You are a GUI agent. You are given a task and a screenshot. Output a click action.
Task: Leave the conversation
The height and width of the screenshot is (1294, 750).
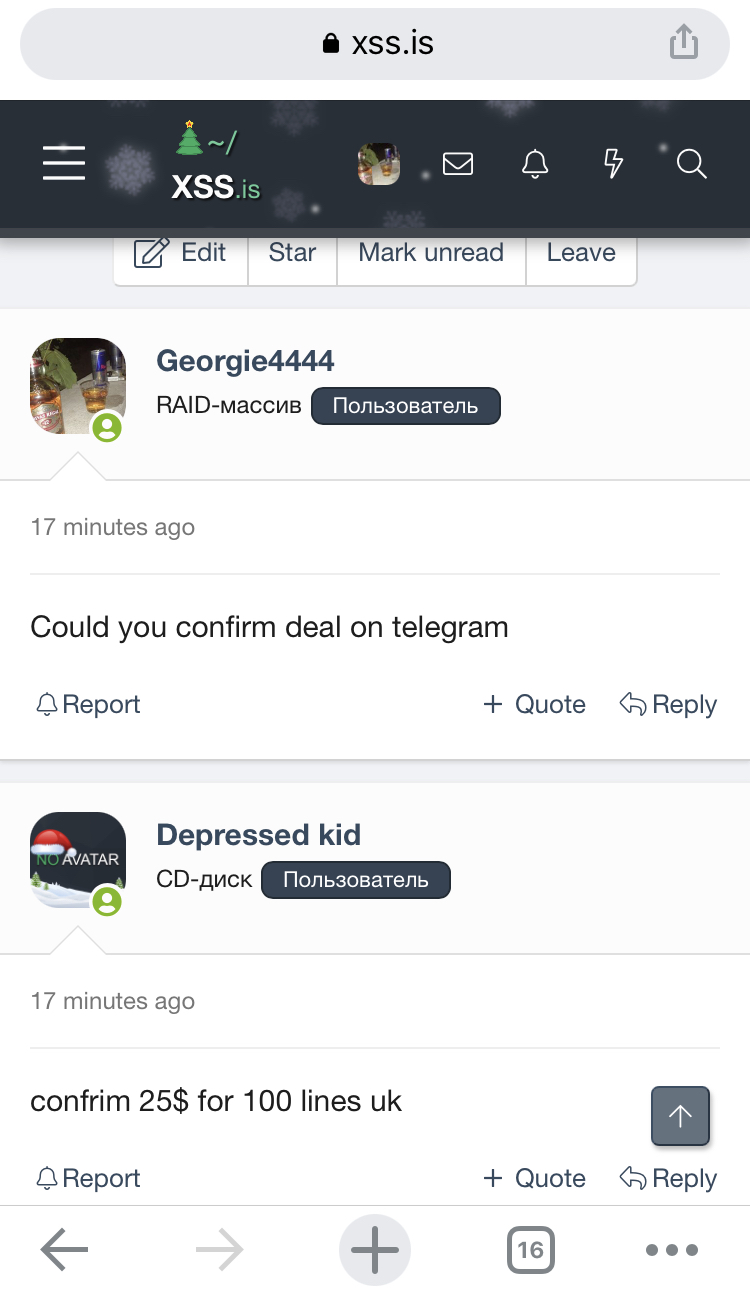(x=580, y=254)
